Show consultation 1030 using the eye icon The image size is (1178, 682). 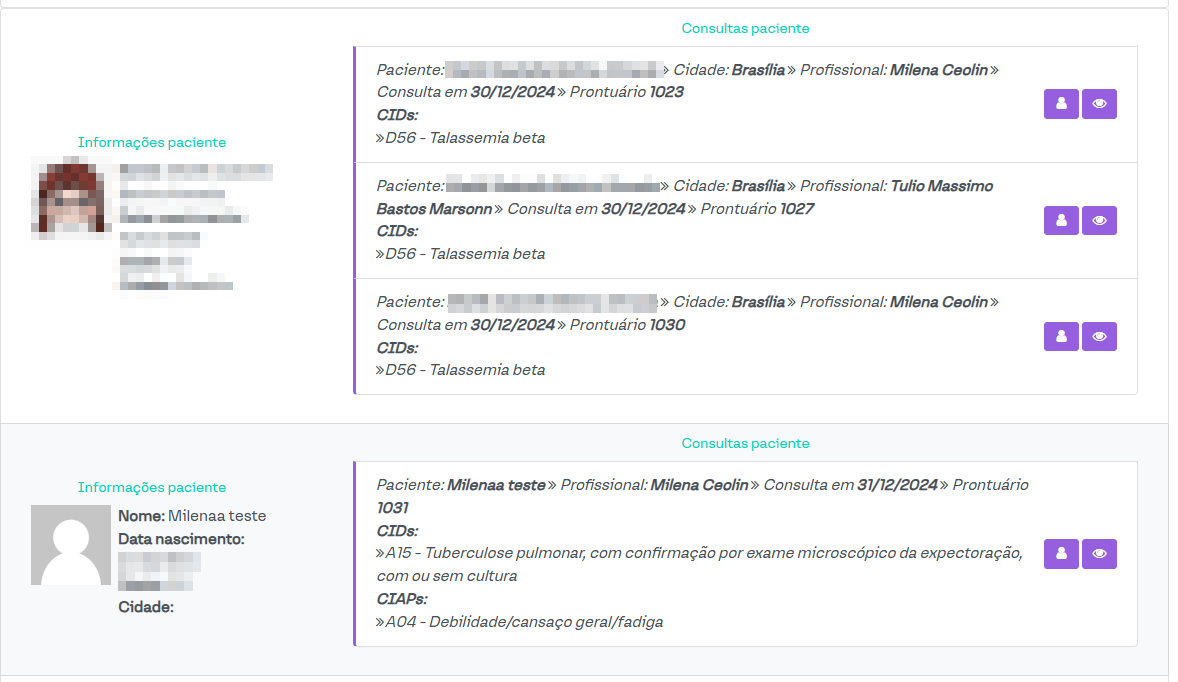pyautogui.click(x=1099, y=337)
